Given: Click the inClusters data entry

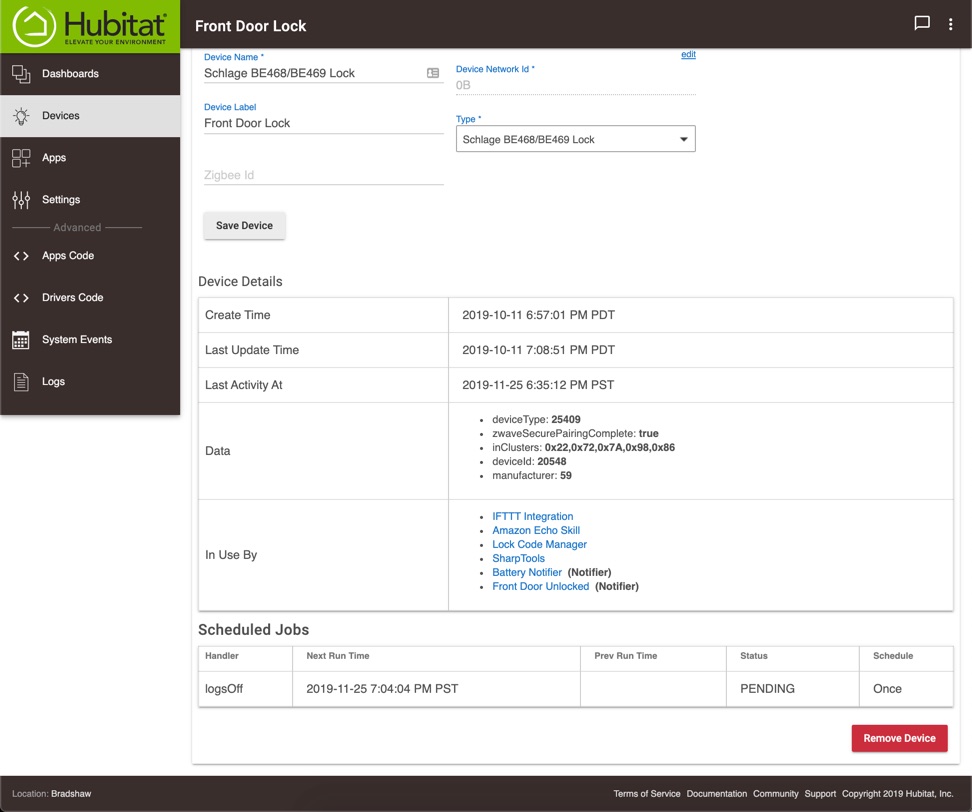Looking at the screenshot, I should coord(583,448).
